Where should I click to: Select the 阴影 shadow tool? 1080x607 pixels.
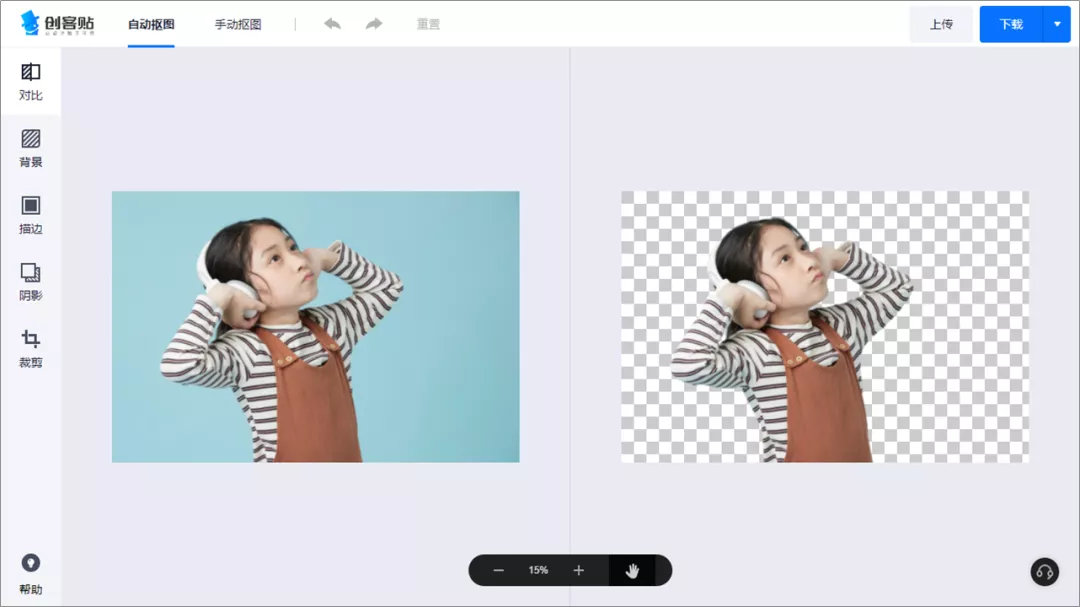pyautogui.click(x=30, y=282)
